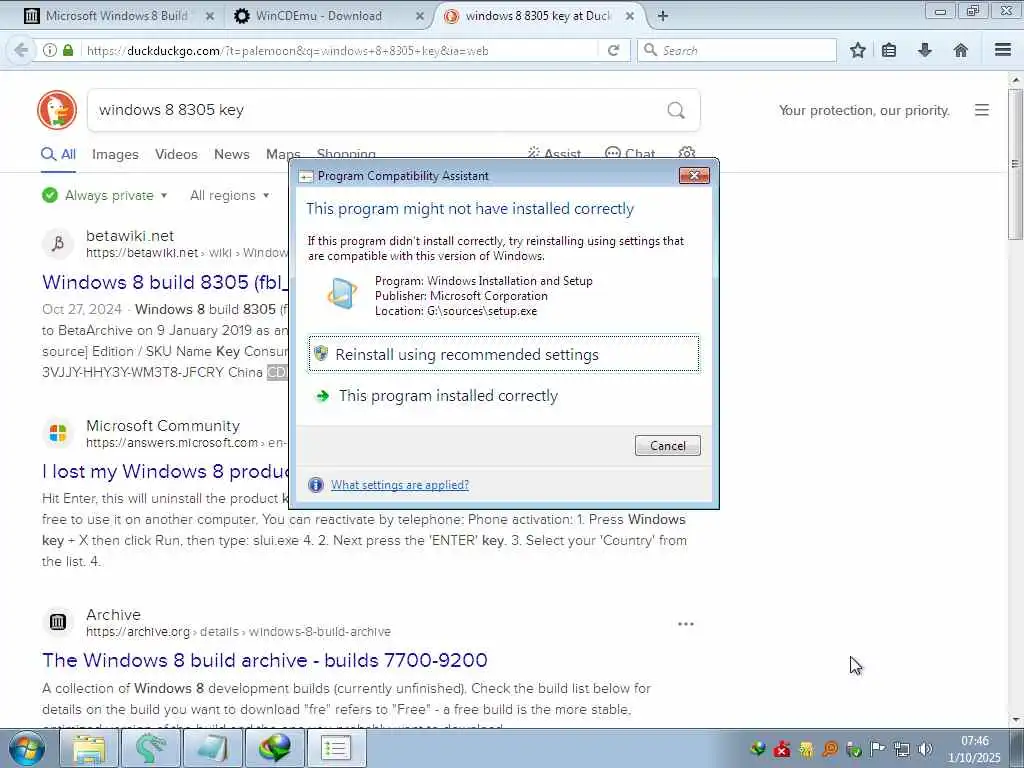Click the network tray icon
Image resolution: width=1024 pixels, height=768 pixels.
tap(902, 749)
